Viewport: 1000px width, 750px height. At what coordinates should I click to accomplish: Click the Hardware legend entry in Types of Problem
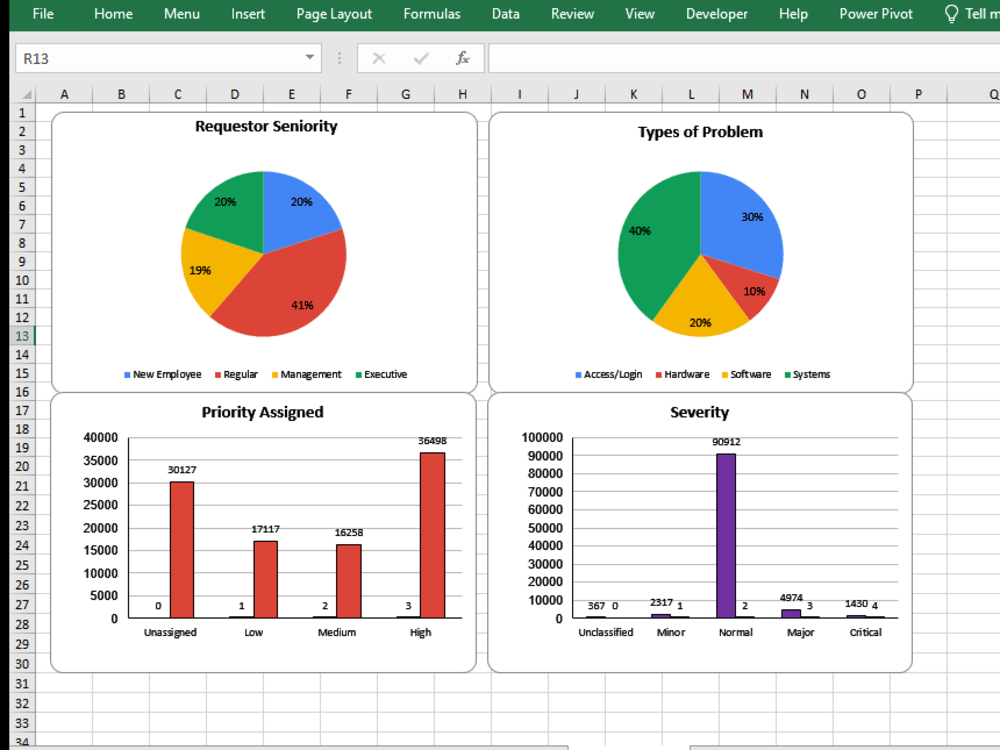(687, 374)
